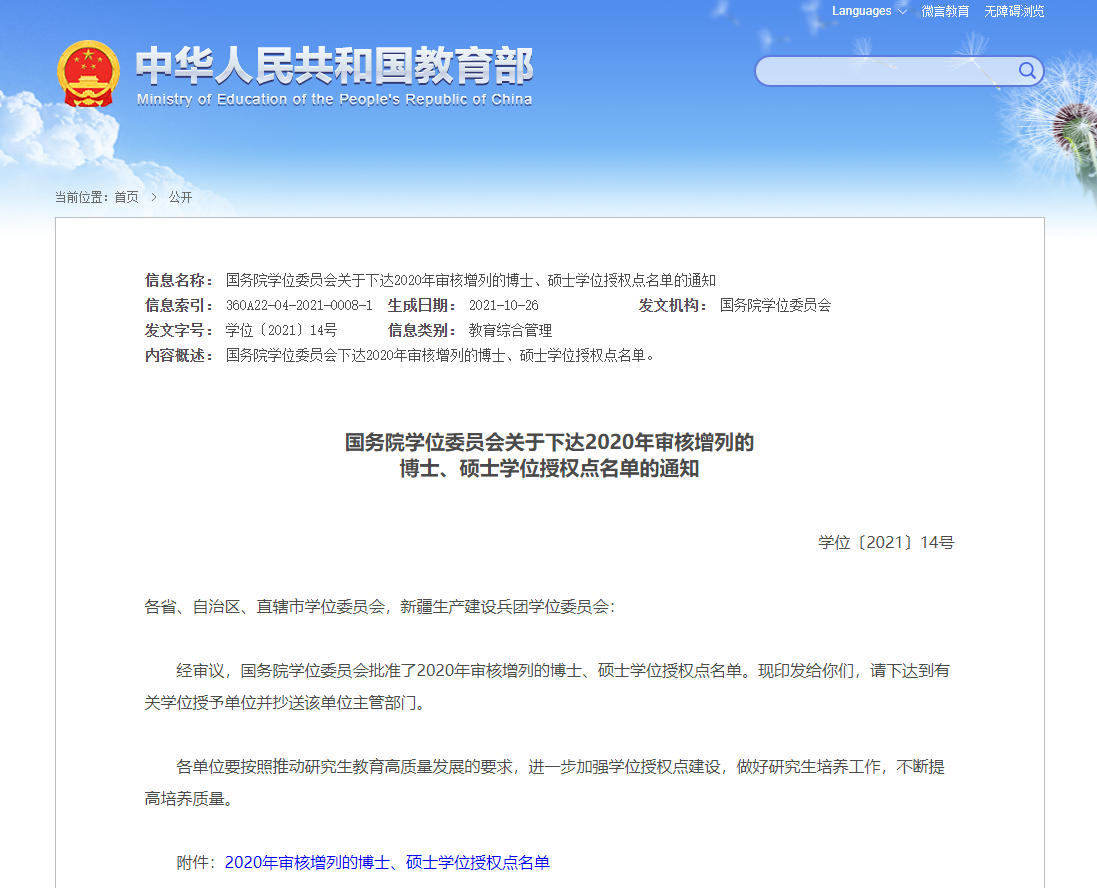Image resolution: width=1097 pixels, height=888 pixels.
Task: Click the right-aligned document number 学位〔2021〕14号
Action: click(886, 542)
